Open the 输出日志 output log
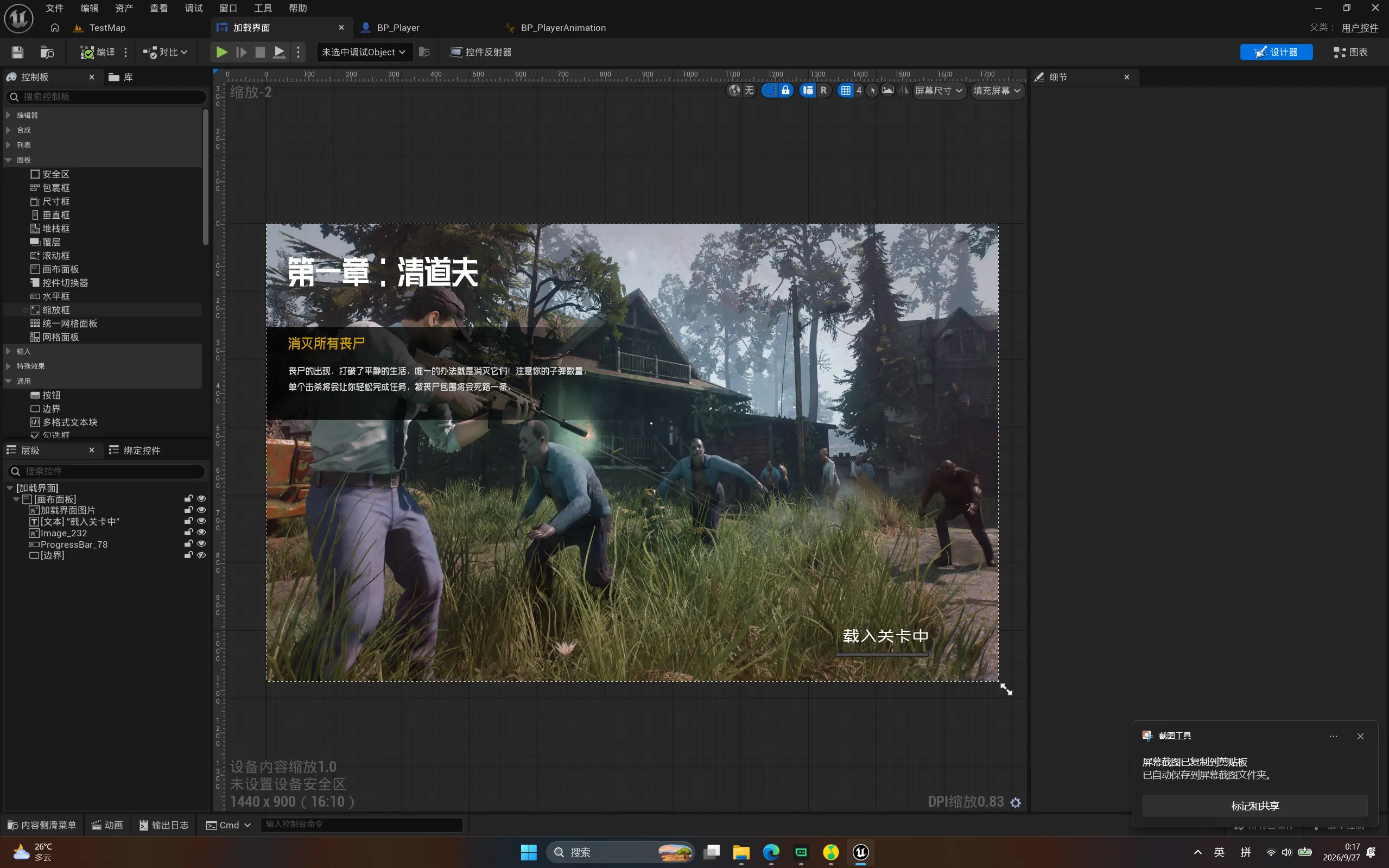This screenshot has height=868, width=1389. pyautogui.click(x=164, y=825)
